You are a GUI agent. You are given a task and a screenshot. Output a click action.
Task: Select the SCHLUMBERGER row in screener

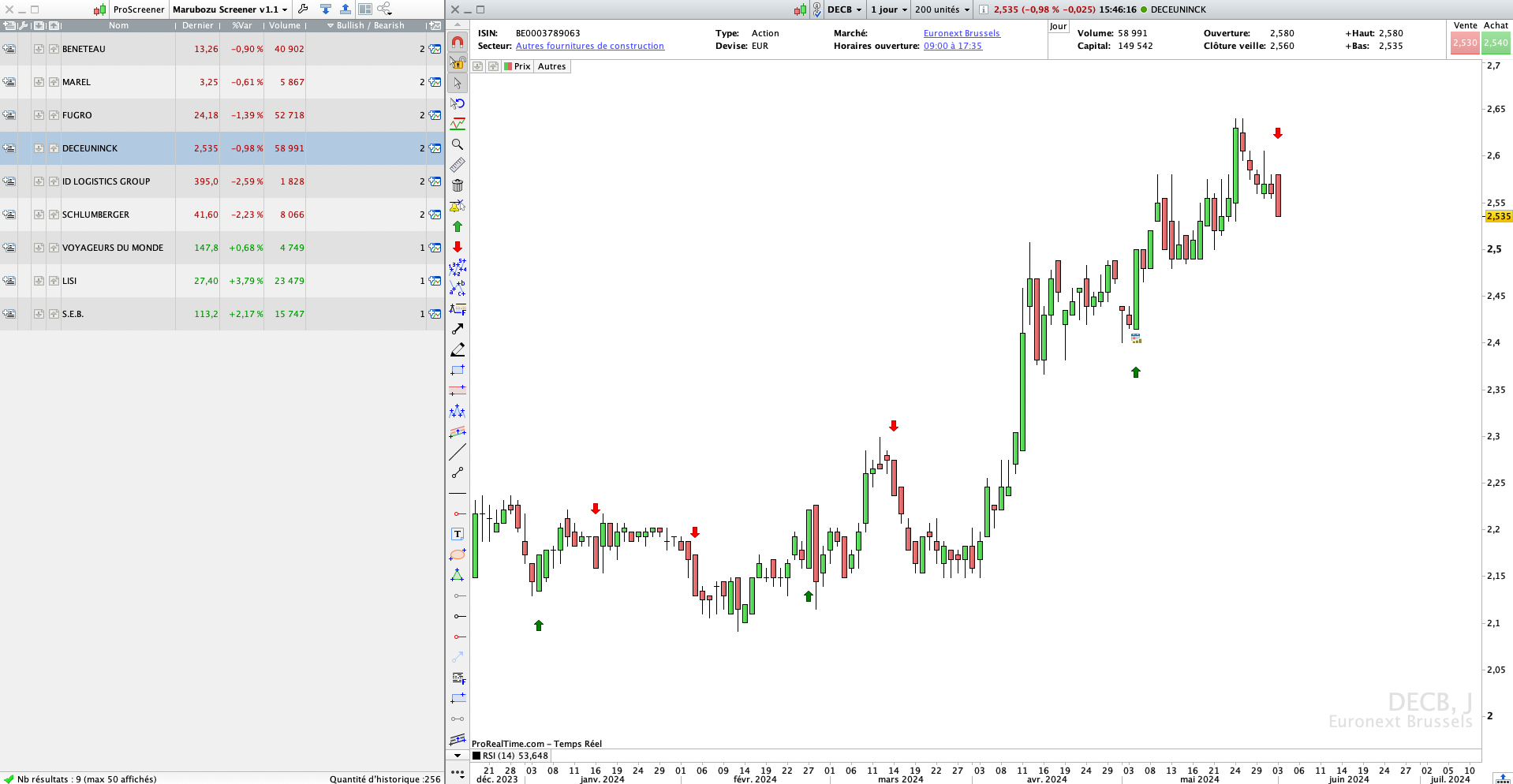coord(222,215)
